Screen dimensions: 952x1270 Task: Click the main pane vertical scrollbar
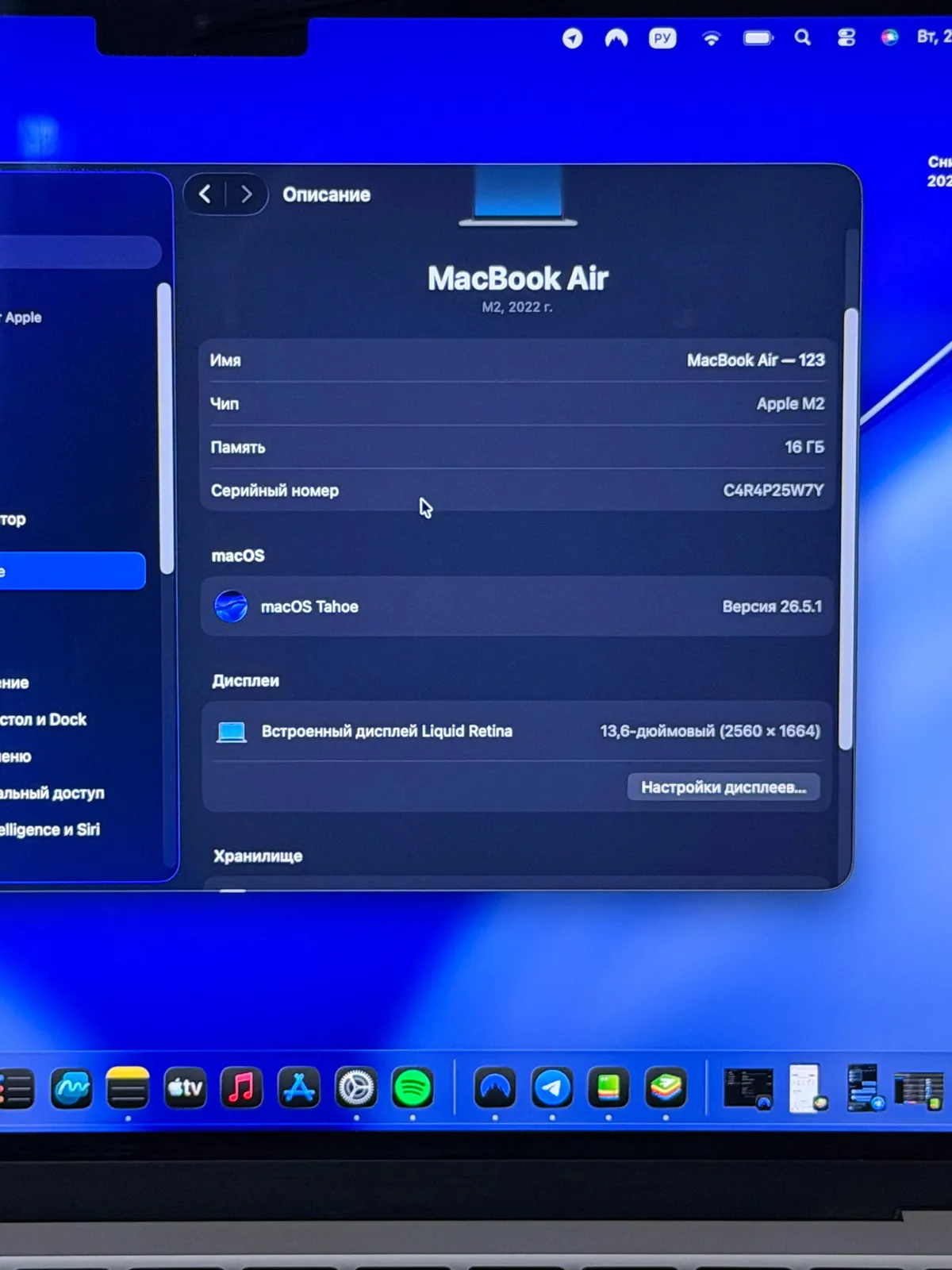click(x=848, y=529)
